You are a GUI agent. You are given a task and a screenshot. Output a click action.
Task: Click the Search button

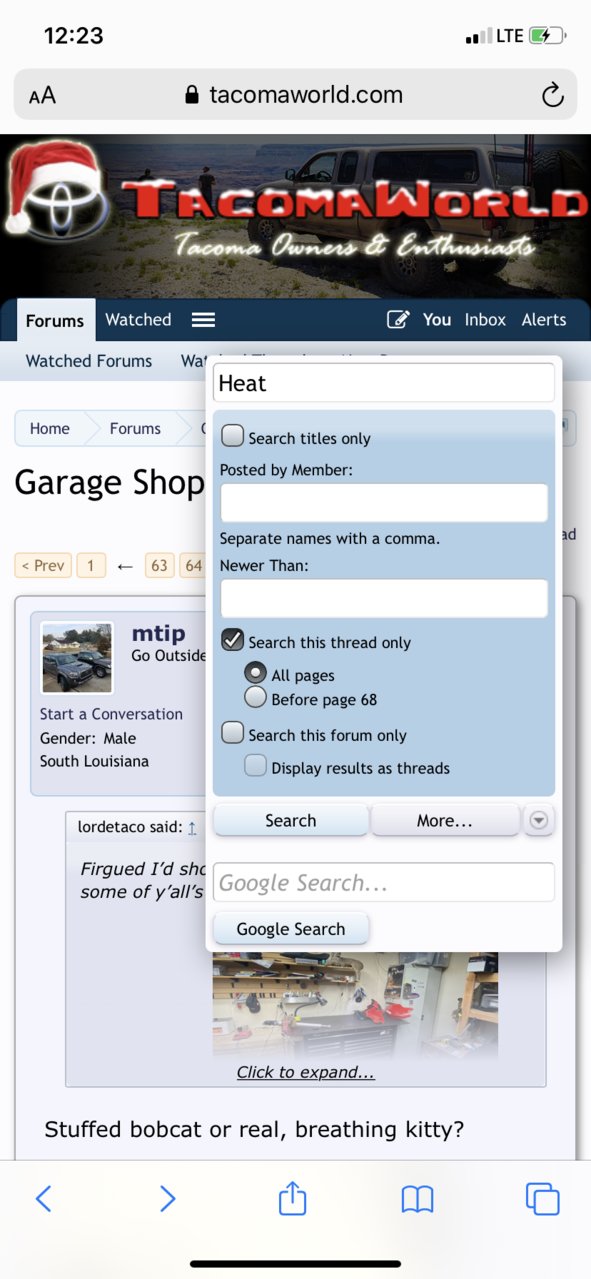(x=291, y=820)
